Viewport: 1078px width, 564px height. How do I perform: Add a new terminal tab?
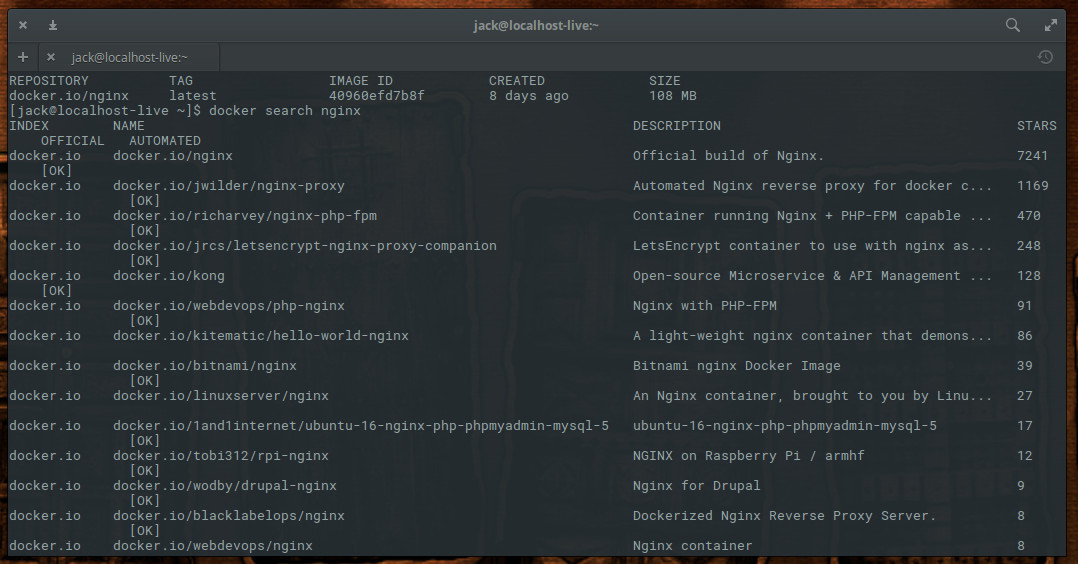23,57
